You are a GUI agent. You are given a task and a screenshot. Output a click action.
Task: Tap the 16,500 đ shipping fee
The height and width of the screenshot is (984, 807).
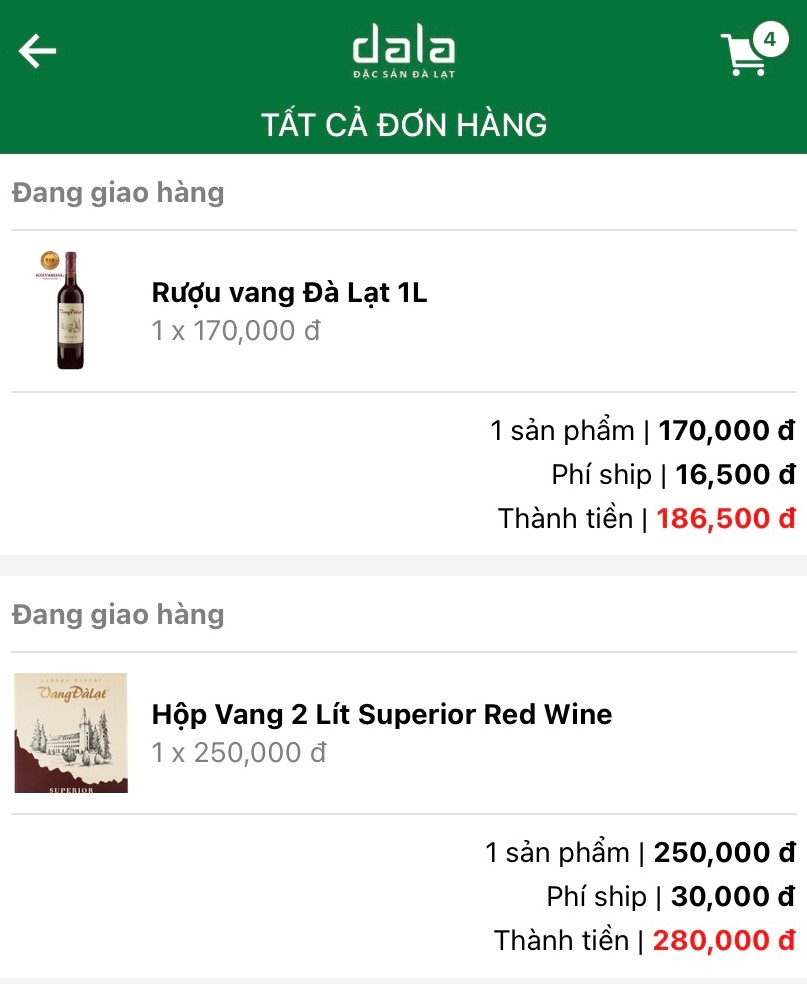point(735,475)
